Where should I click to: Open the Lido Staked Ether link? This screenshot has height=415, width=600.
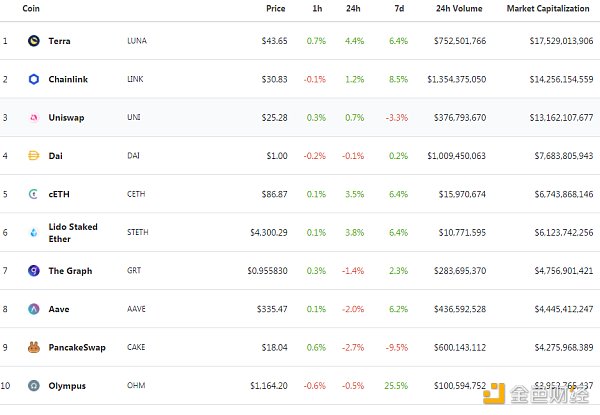click(73, 232)
